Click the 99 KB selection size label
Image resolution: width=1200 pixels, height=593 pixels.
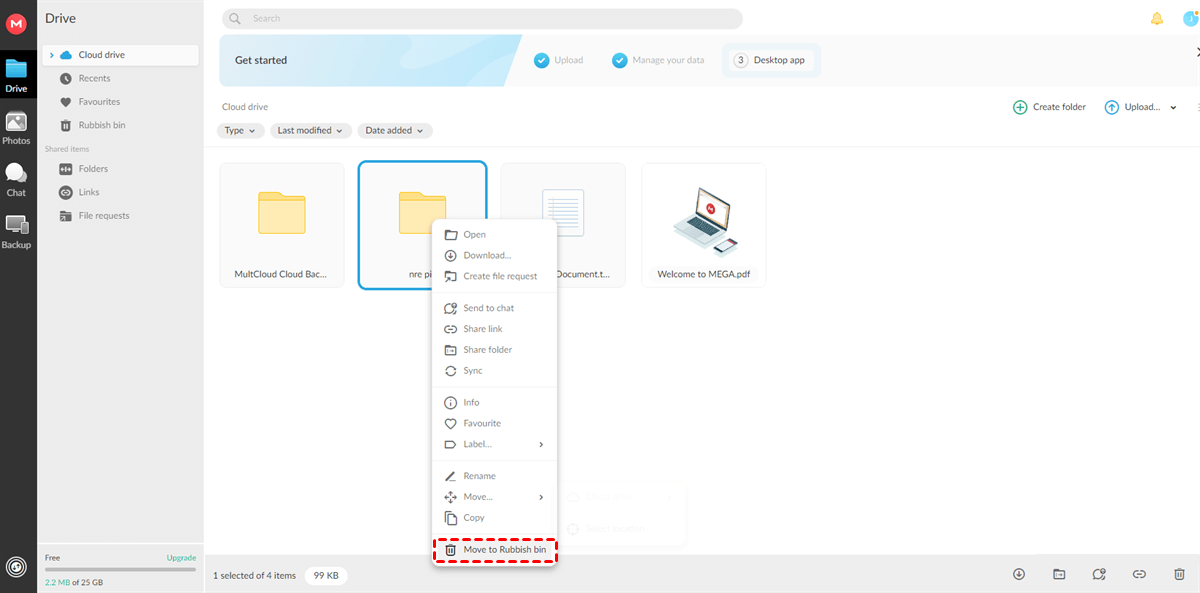pyautogui.click(x=325, y=576)
